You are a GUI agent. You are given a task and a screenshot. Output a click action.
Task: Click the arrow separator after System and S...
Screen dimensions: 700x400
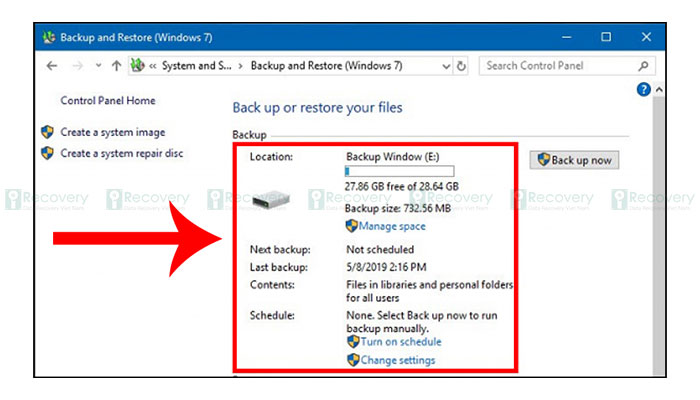pyautogui.click(x=241, y=66)
